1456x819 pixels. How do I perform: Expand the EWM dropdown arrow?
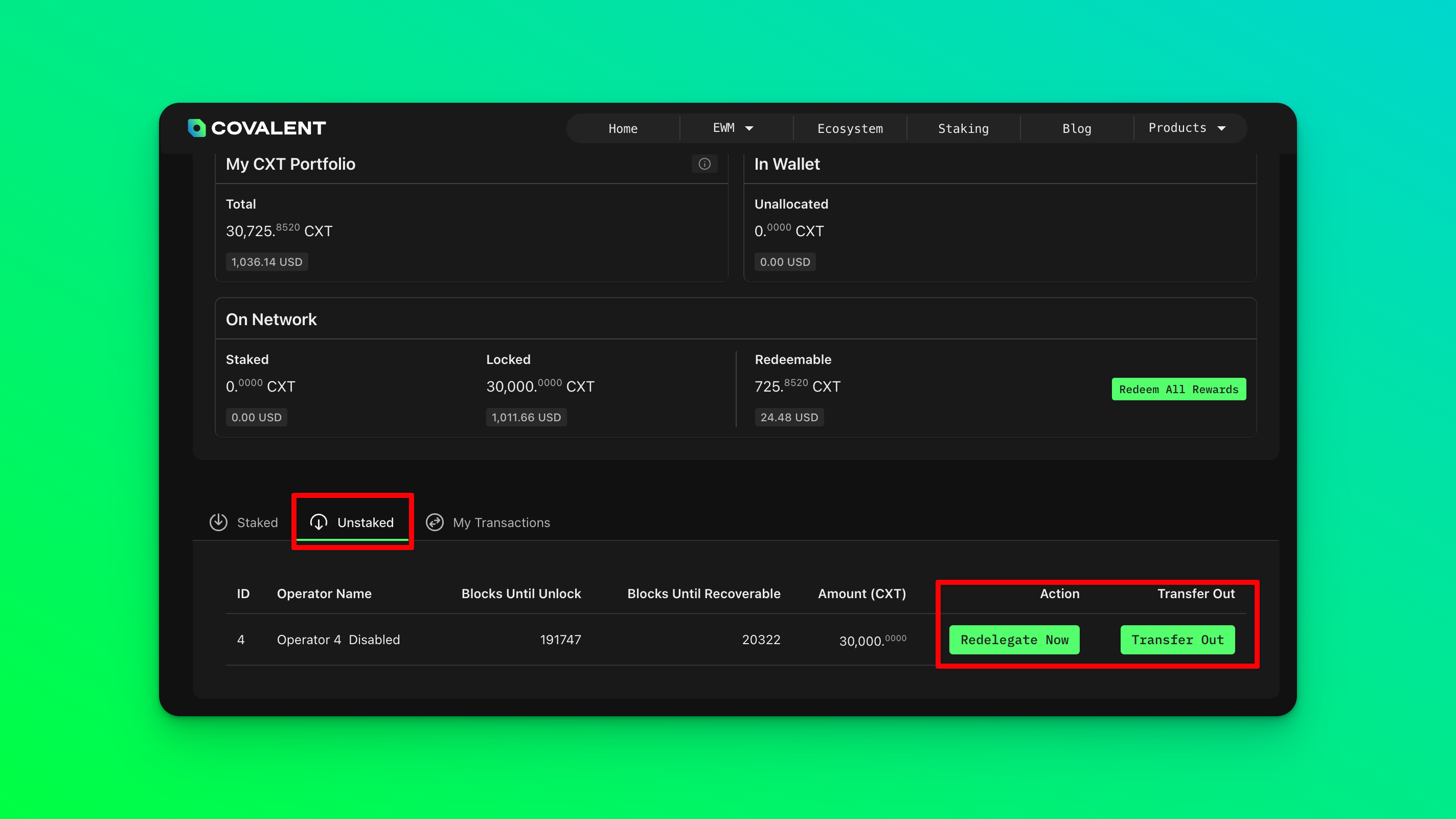coord(749,128)
